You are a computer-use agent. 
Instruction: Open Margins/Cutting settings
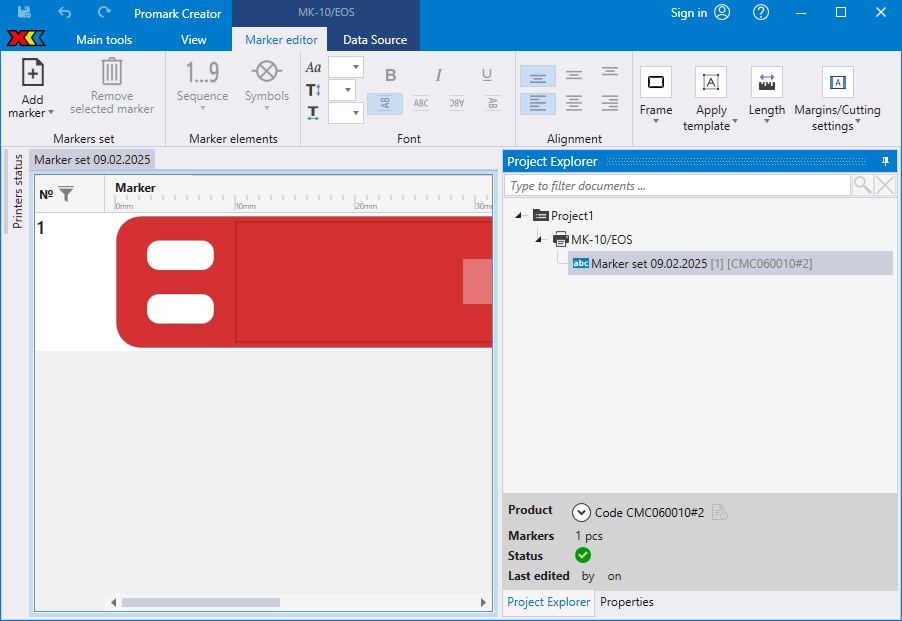[837, 99]
